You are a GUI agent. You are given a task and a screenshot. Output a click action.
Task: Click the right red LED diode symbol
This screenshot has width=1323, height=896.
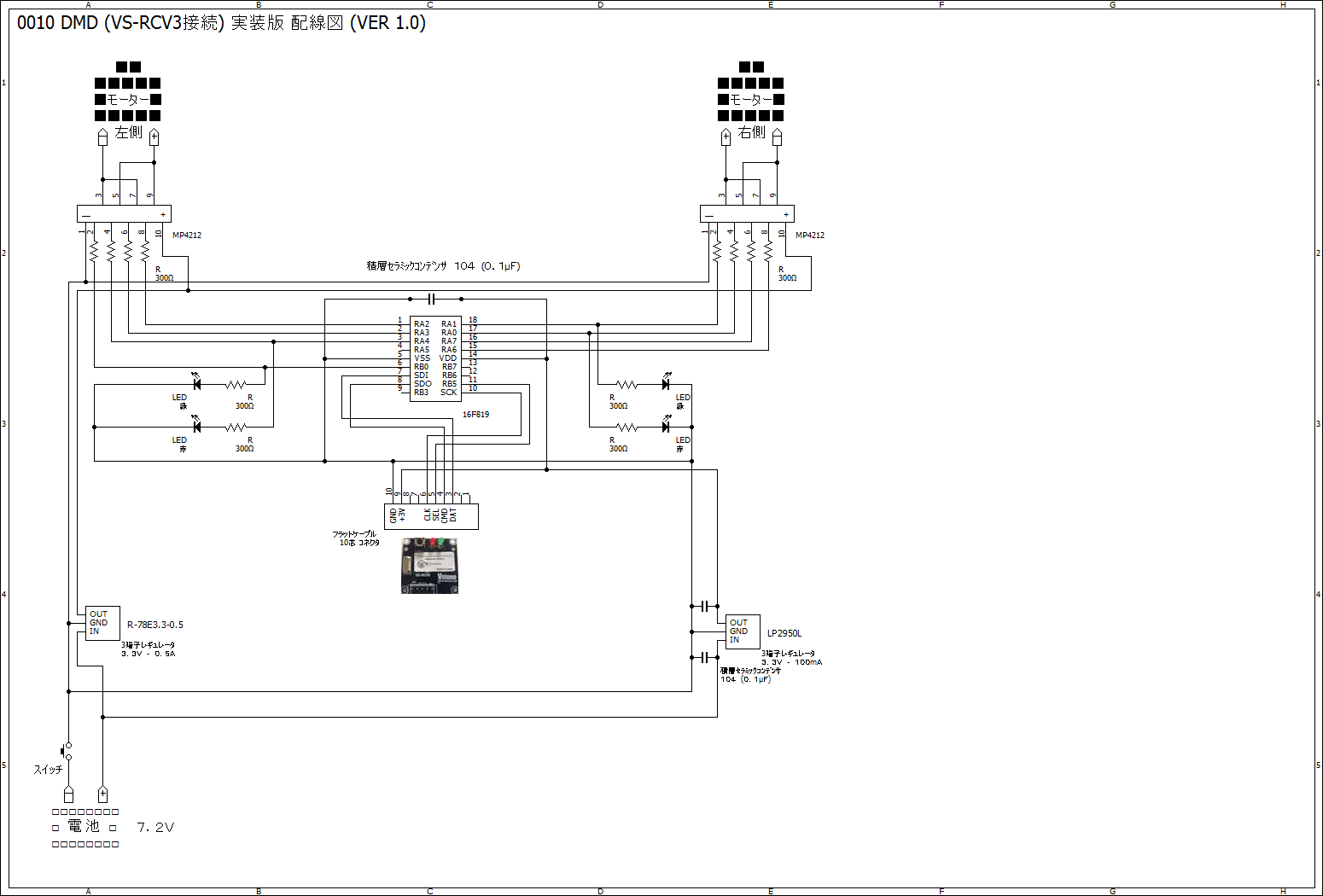click(666, 427)
